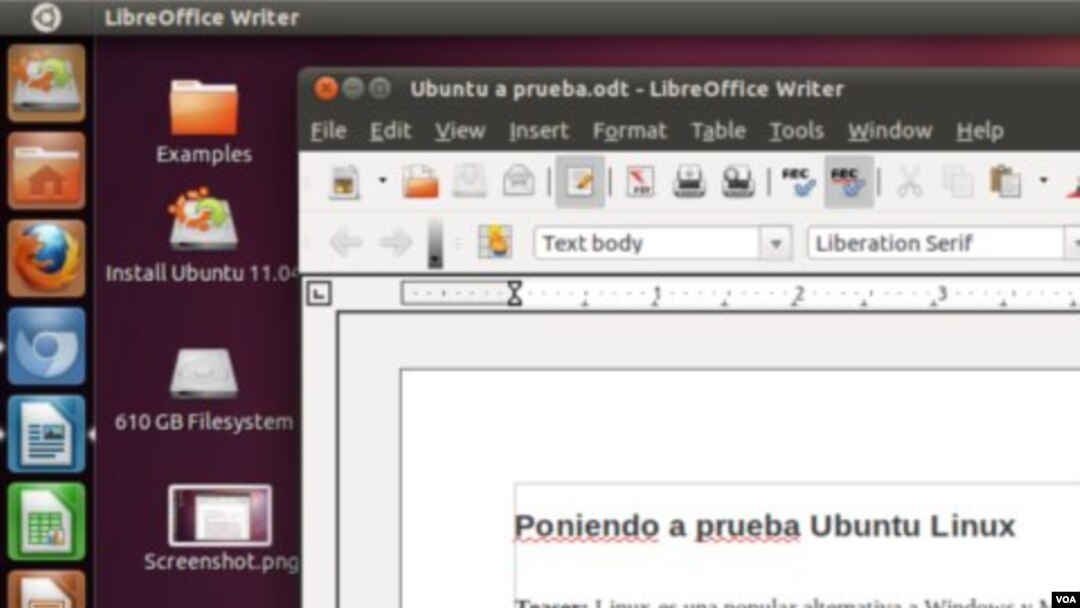Click the Save document toolbar icon
Viewport: 1080px width, 608px height.
(470, 182)
